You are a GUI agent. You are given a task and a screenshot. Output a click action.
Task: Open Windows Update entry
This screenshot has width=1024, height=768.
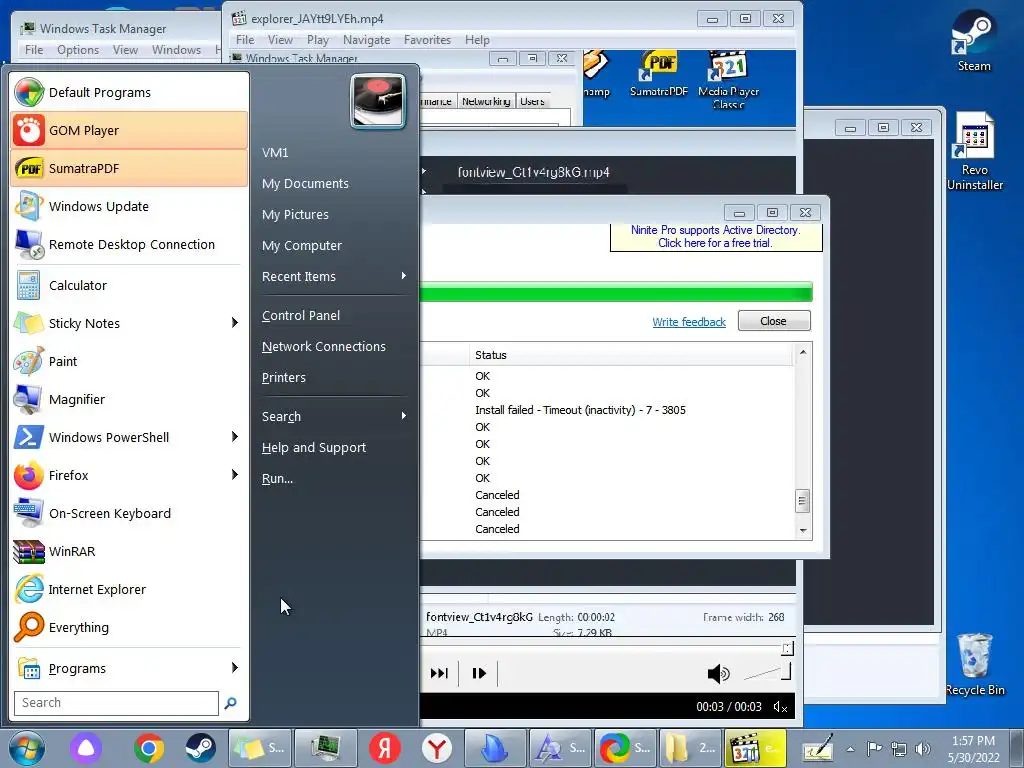129,206
